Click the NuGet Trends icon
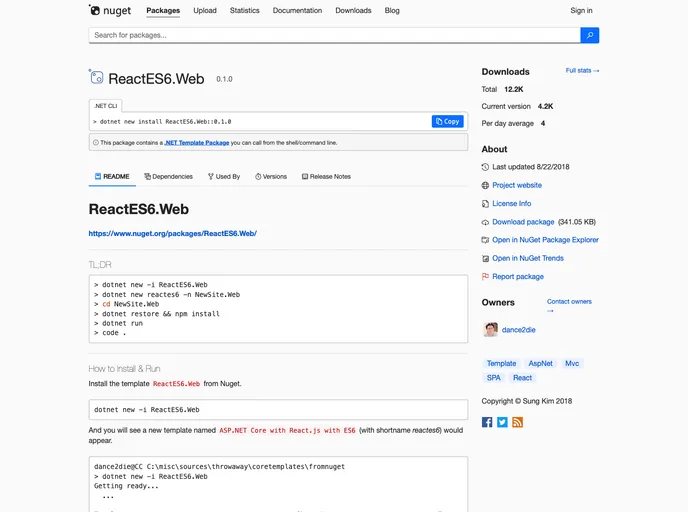Screen dimensions: 688x512 click(485, 259)
